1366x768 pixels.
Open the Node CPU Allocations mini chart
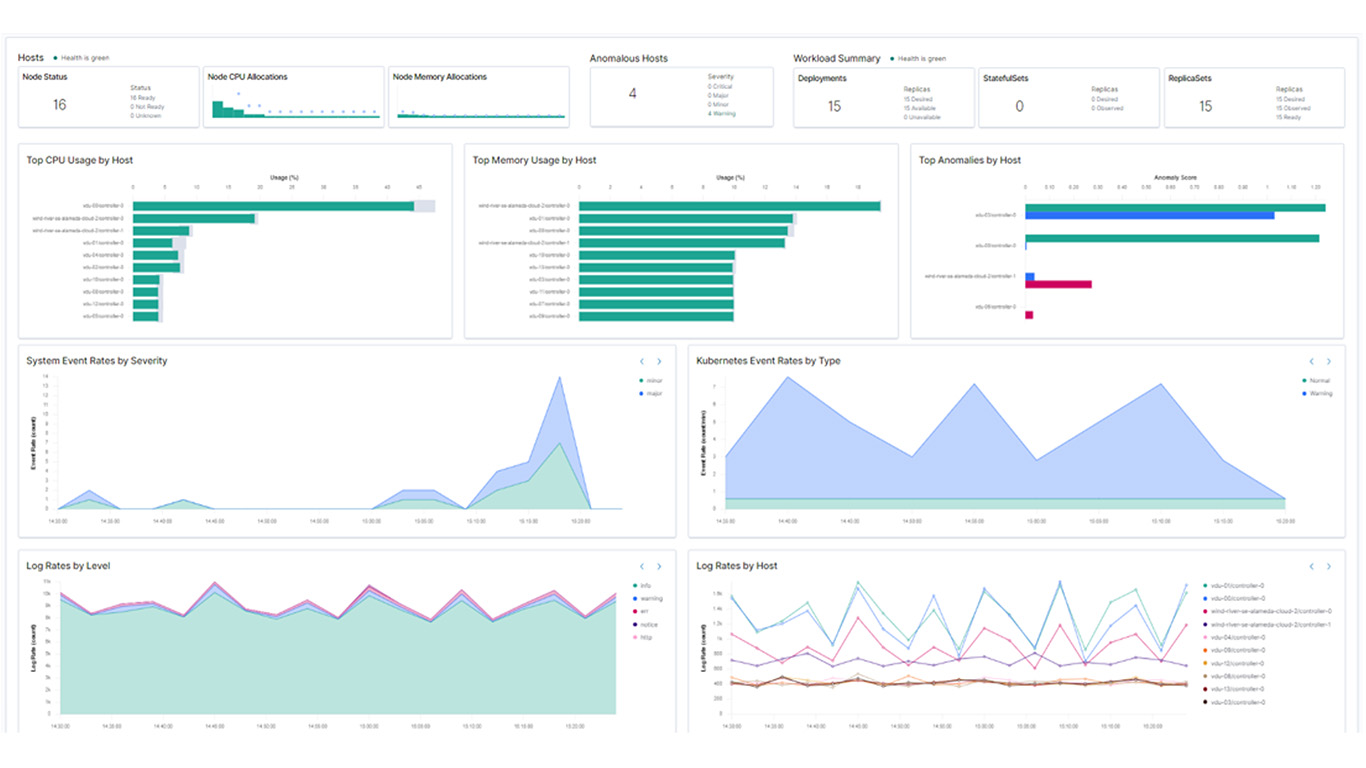coord(294,106)
